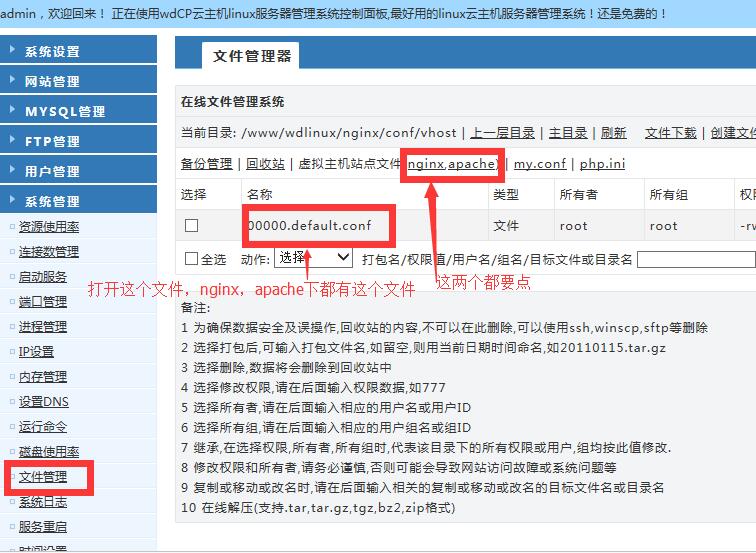756x553 pixels.
Task: Open the 用户管理 sidebar section
Action: pos(52,171)
